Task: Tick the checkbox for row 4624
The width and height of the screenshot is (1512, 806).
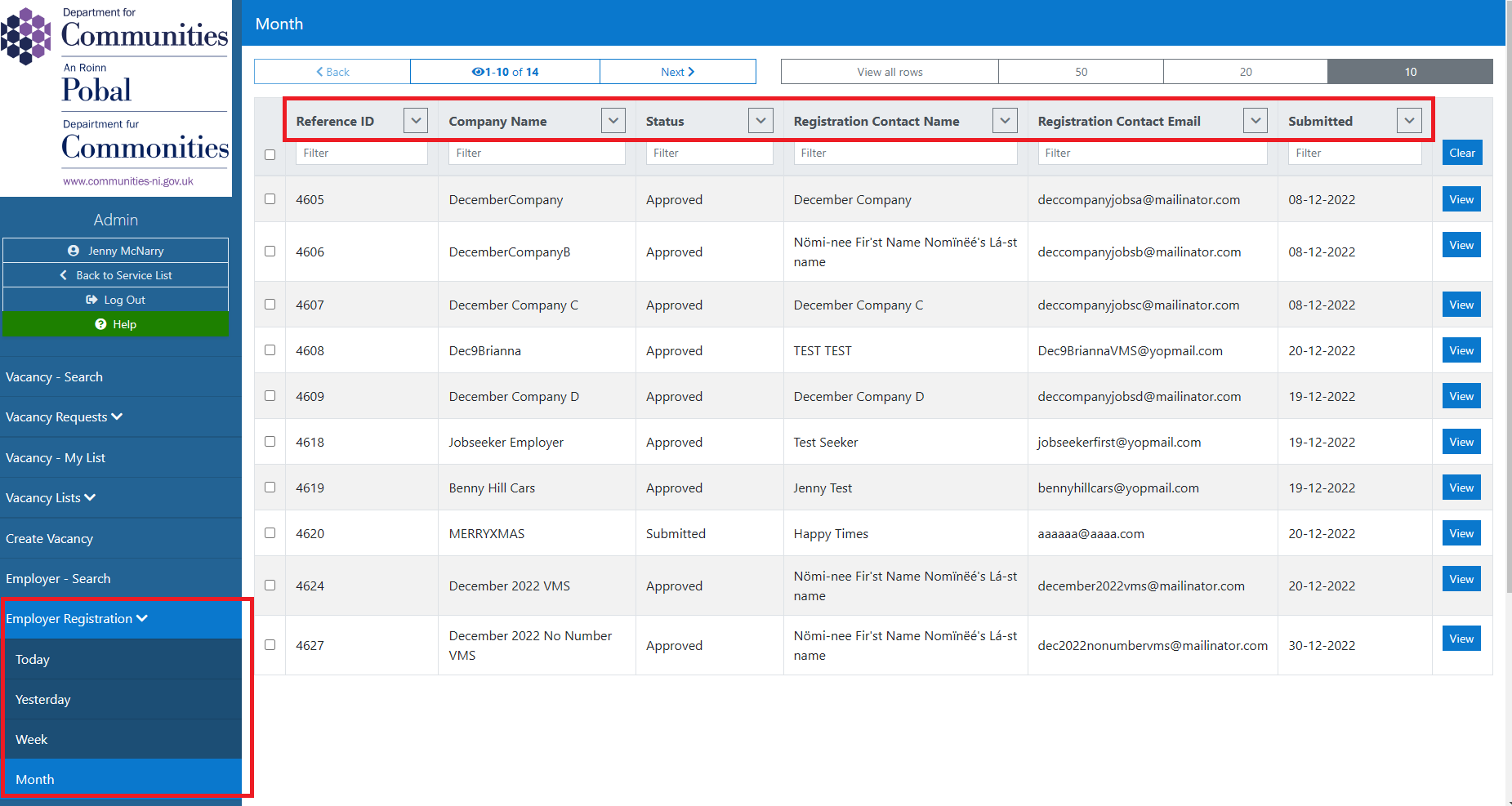Action: pyautogui.click(x=270, y=585)
